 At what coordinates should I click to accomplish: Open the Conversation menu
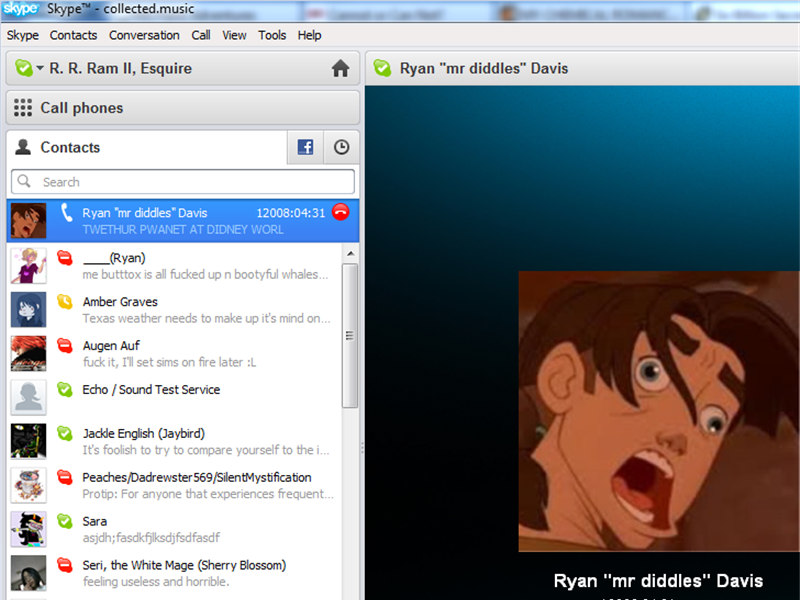click(144, 35)
